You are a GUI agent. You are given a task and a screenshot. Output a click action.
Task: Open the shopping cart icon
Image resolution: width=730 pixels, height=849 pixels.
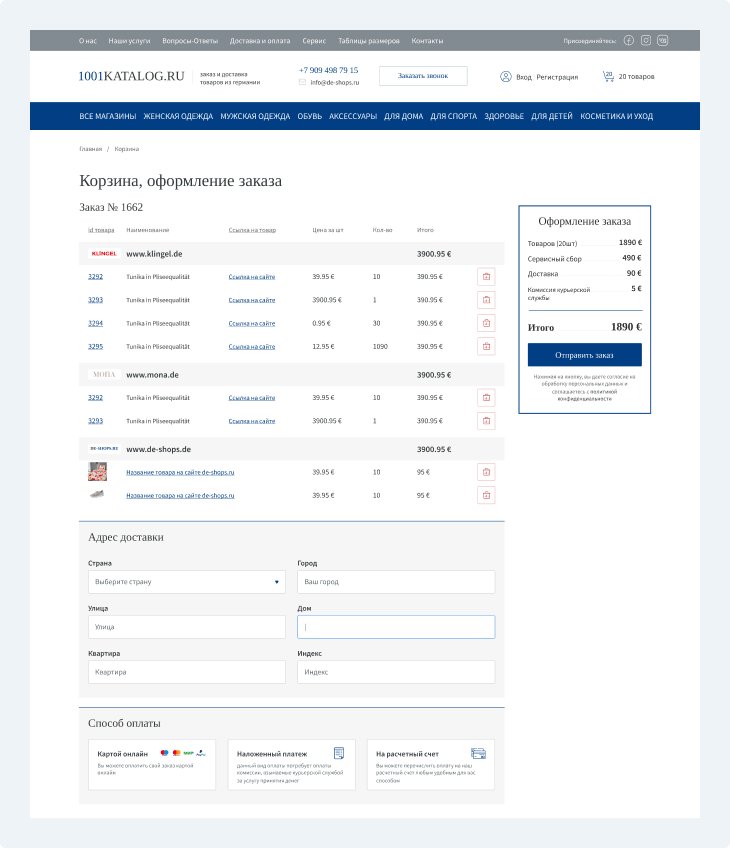pos(608,76)
